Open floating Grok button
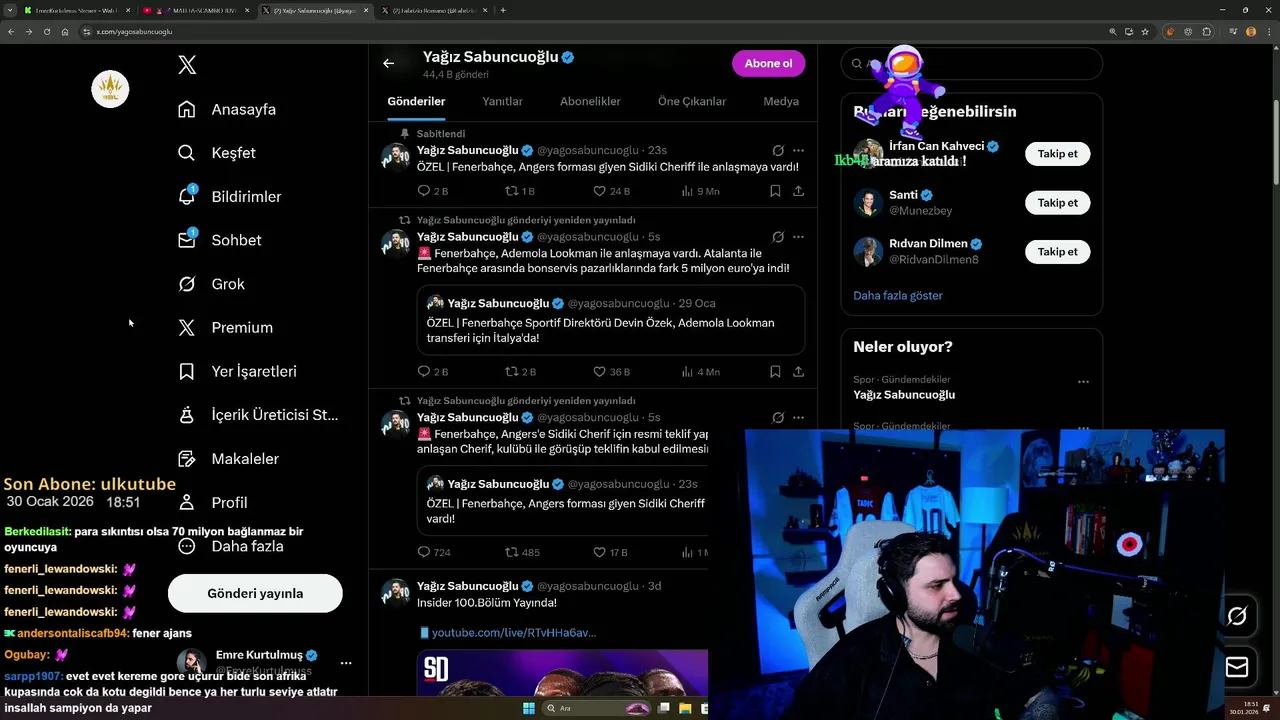The image size is (1280, 720). click(x=1237, y=616)
